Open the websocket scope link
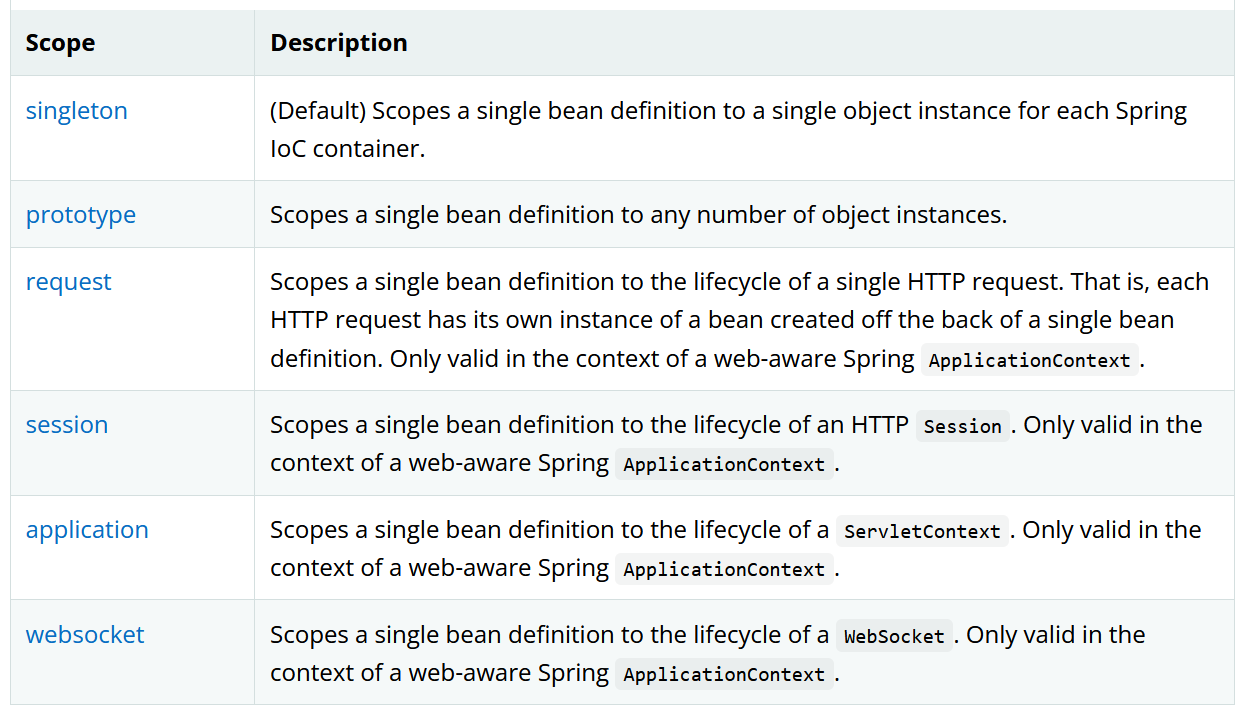The width and height of the screenshot is (1246, 712). [x=85, y=635]
